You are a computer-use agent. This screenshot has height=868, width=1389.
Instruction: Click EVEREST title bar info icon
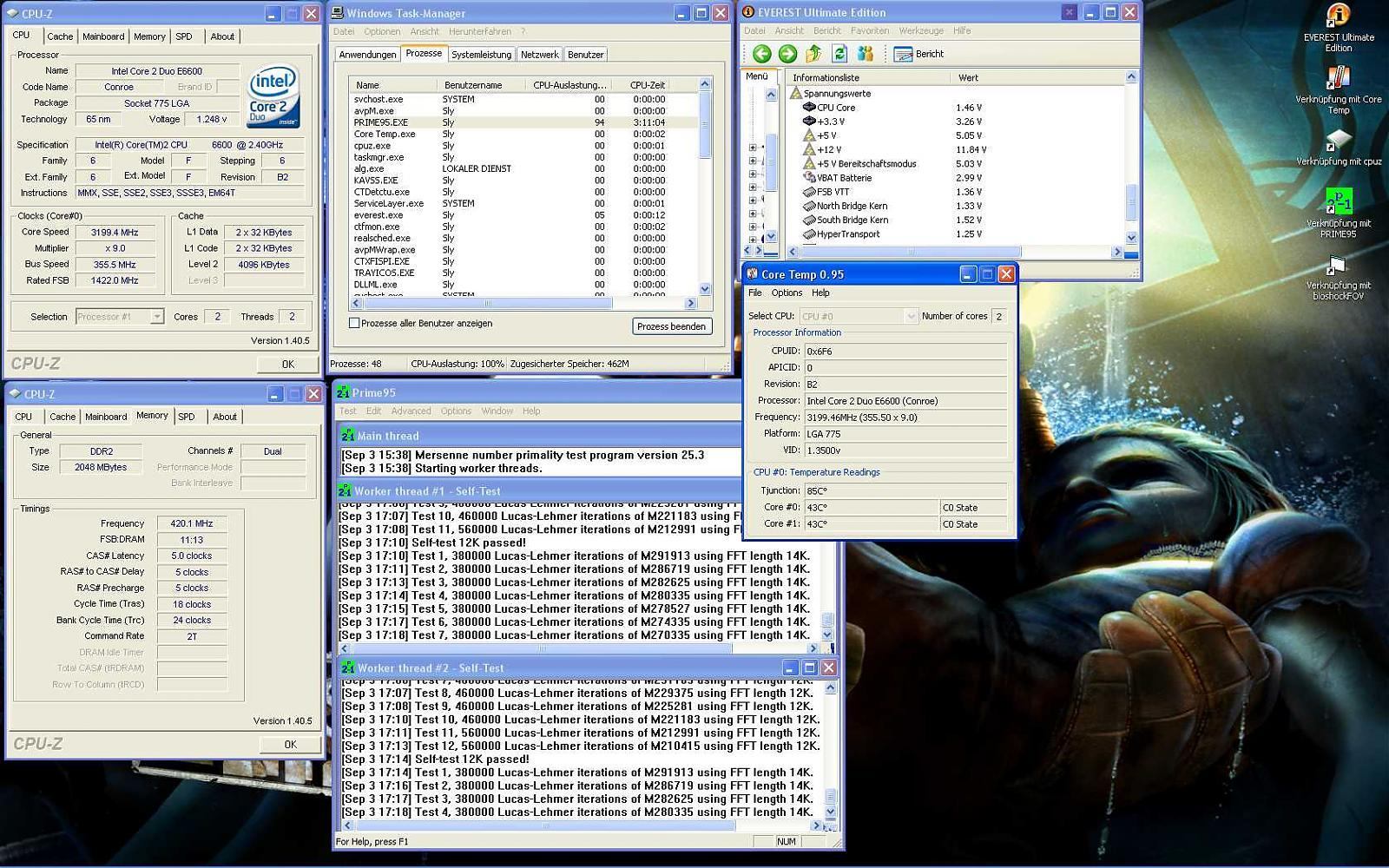point(747,12)
